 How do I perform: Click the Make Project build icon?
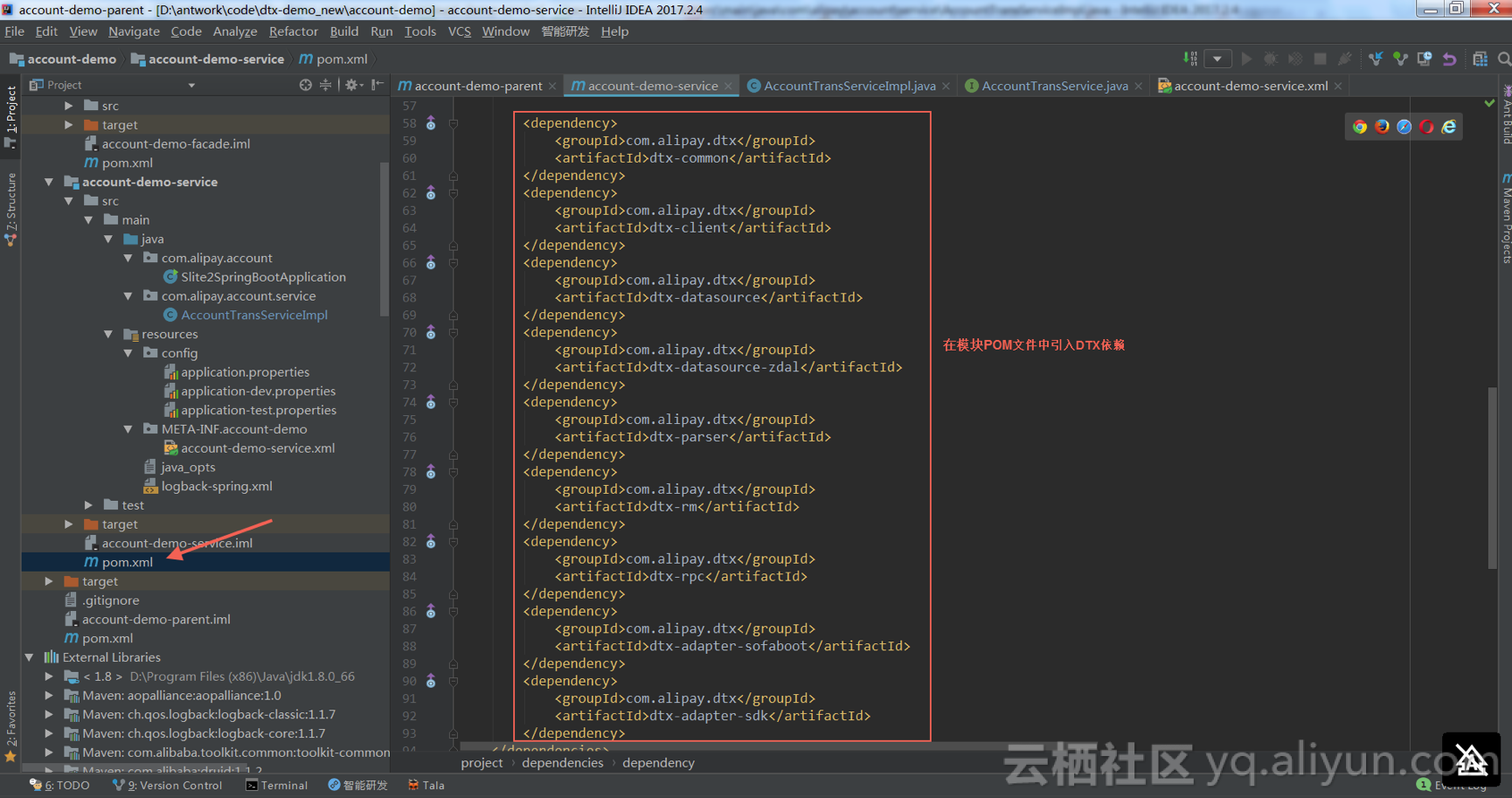coord(1190,59)
